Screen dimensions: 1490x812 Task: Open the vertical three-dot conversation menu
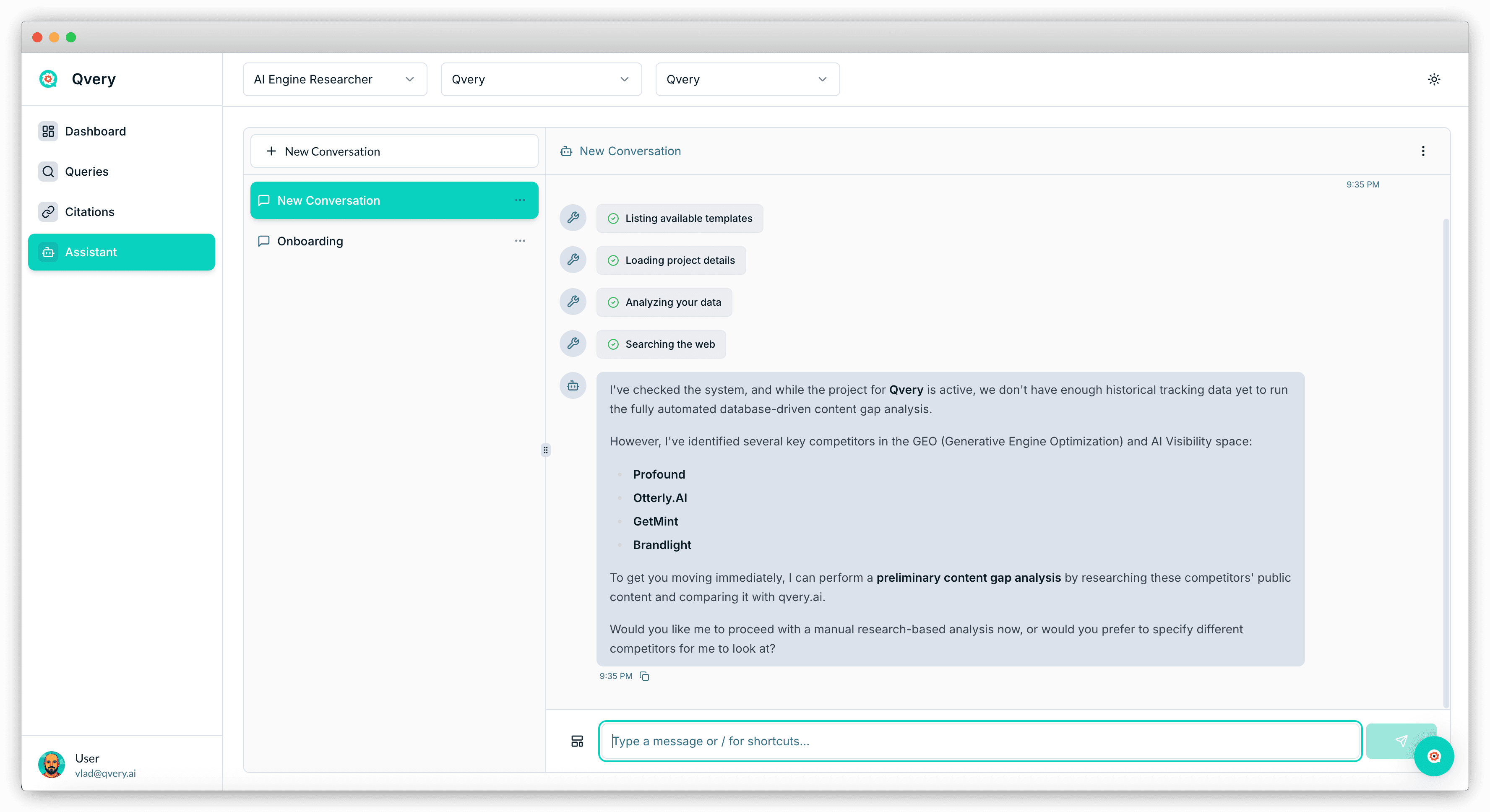(x=1423, y=151)
